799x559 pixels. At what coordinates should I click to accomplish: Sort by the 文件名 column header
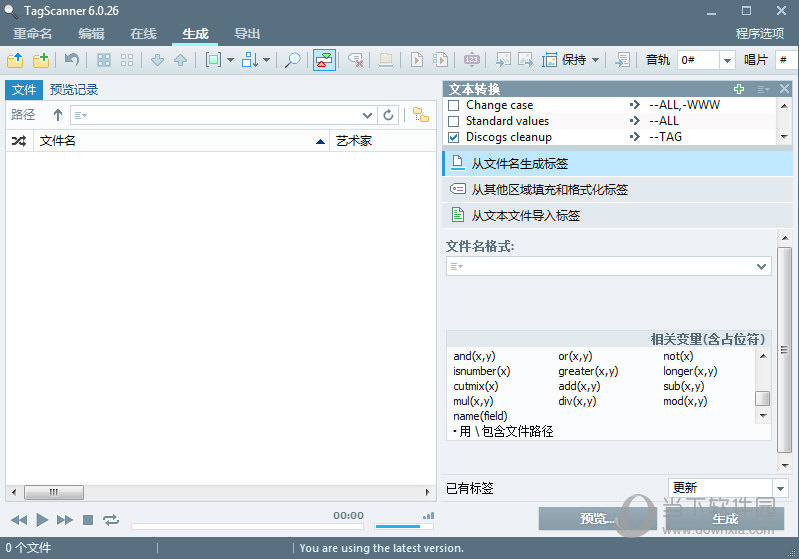point(181,141)
